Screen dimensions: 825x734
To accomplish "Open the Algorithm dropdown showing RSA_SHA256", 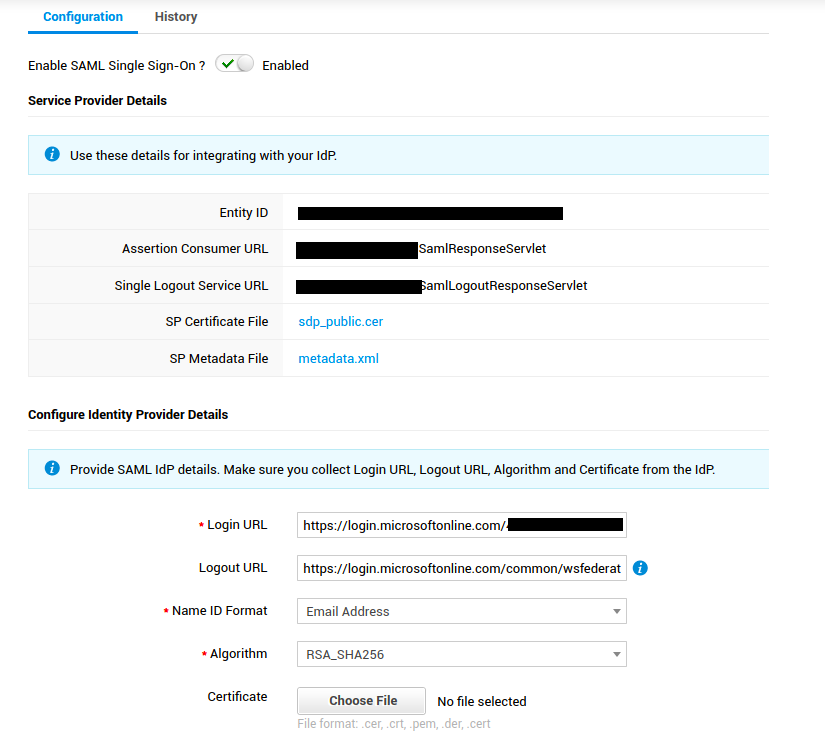I will click(x=461, y=655).
